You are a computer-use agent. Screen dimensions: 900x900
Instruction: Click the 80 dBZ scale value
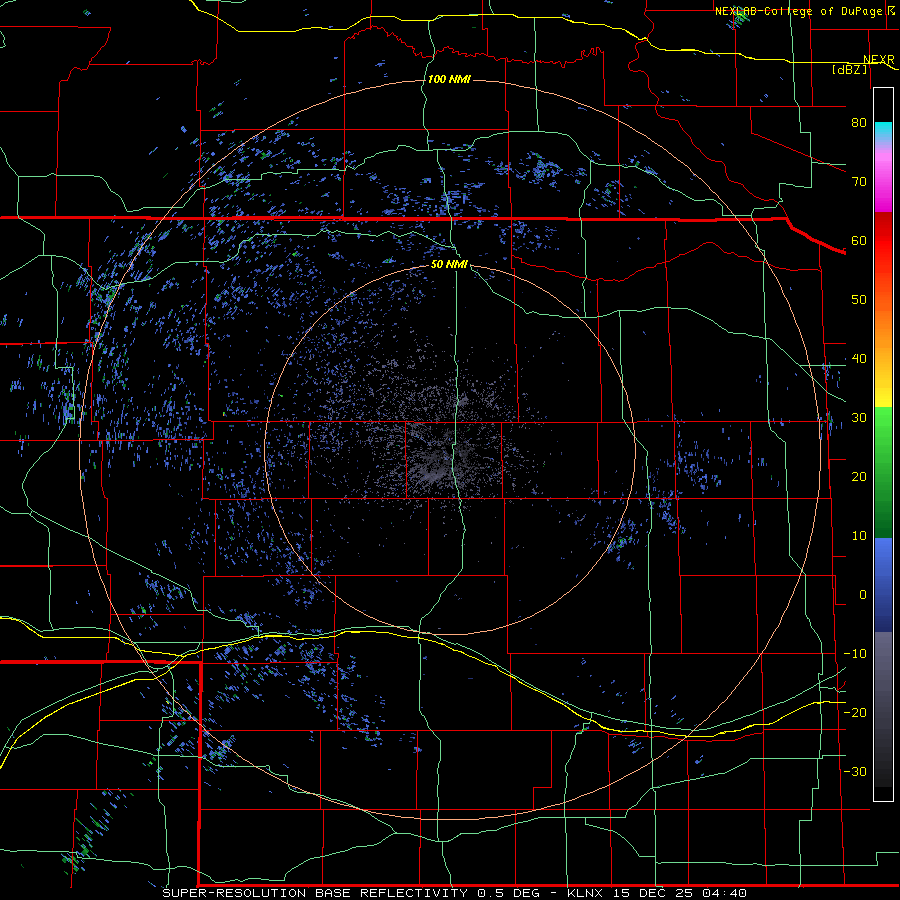(859, 123)
